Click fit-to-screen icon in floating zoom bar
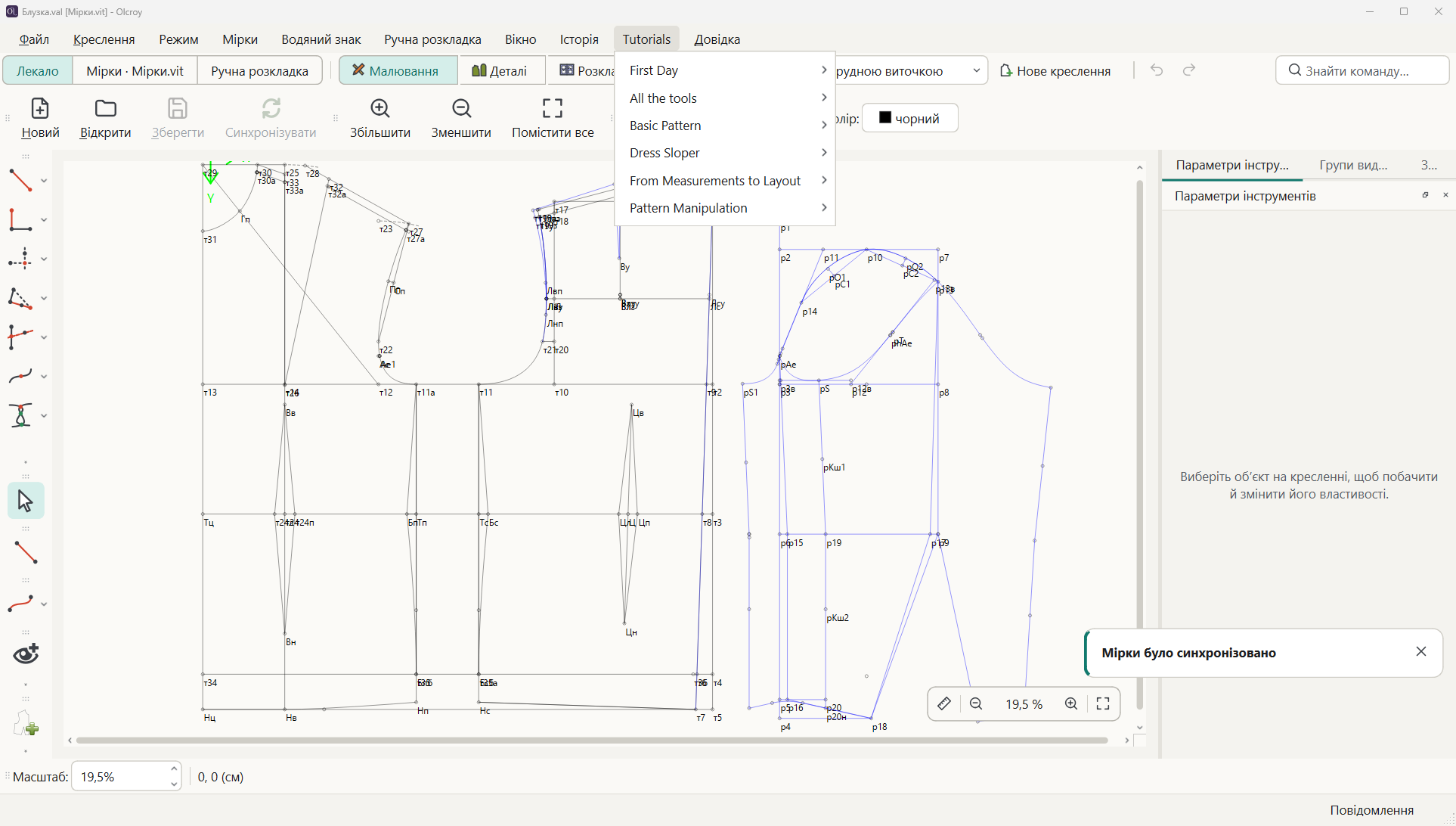The width and height of the screenshot is (1456, 826). click(x=1103, y=704)
